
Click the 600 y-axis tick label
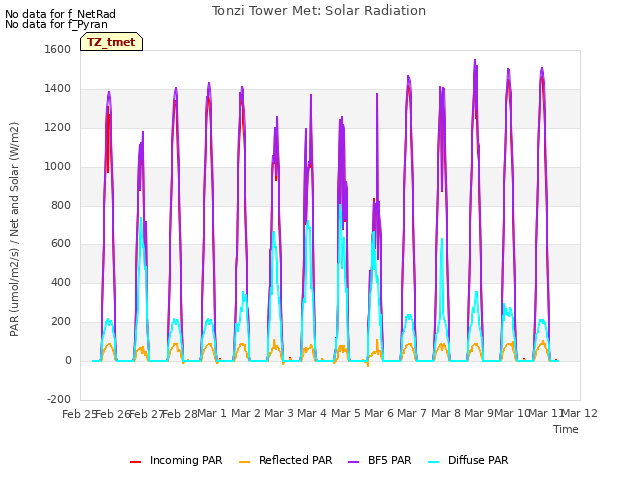click(x=61, y=244)
